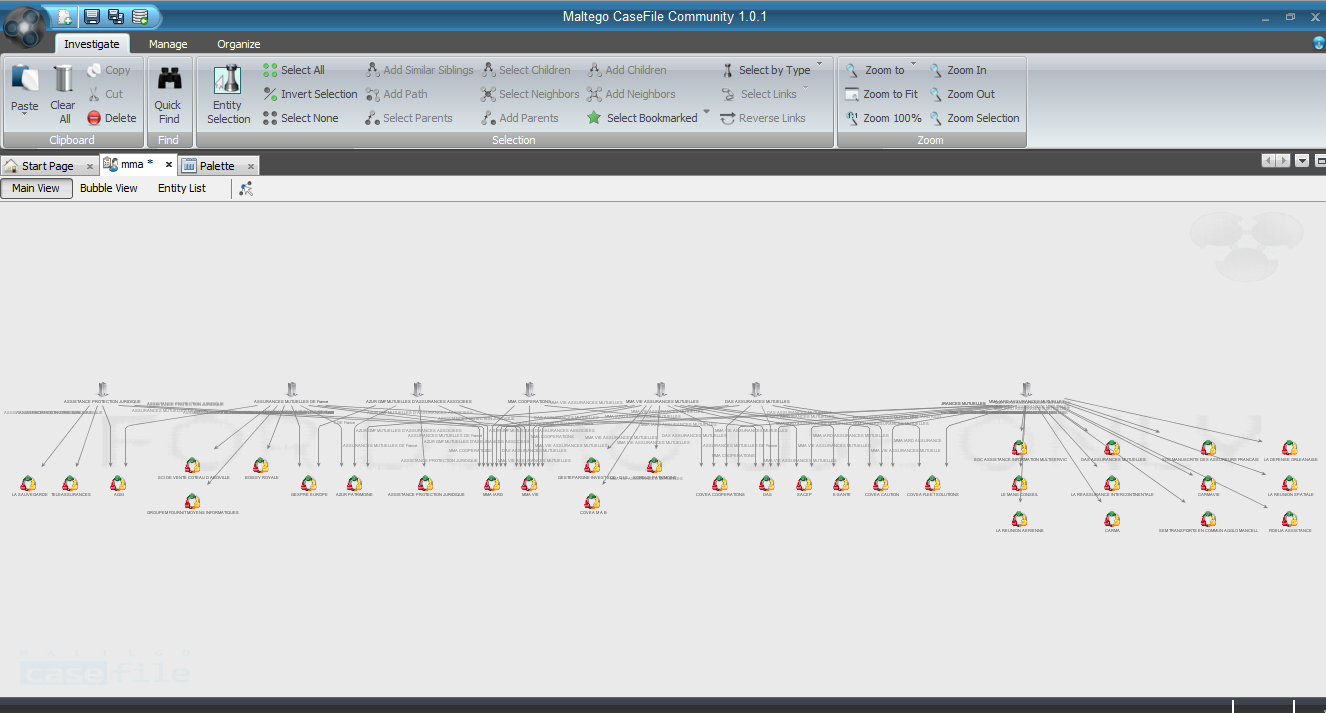Select the MMA COOPERATIONS server node
Screen dimensions: 1326x713
click(529, 389)
